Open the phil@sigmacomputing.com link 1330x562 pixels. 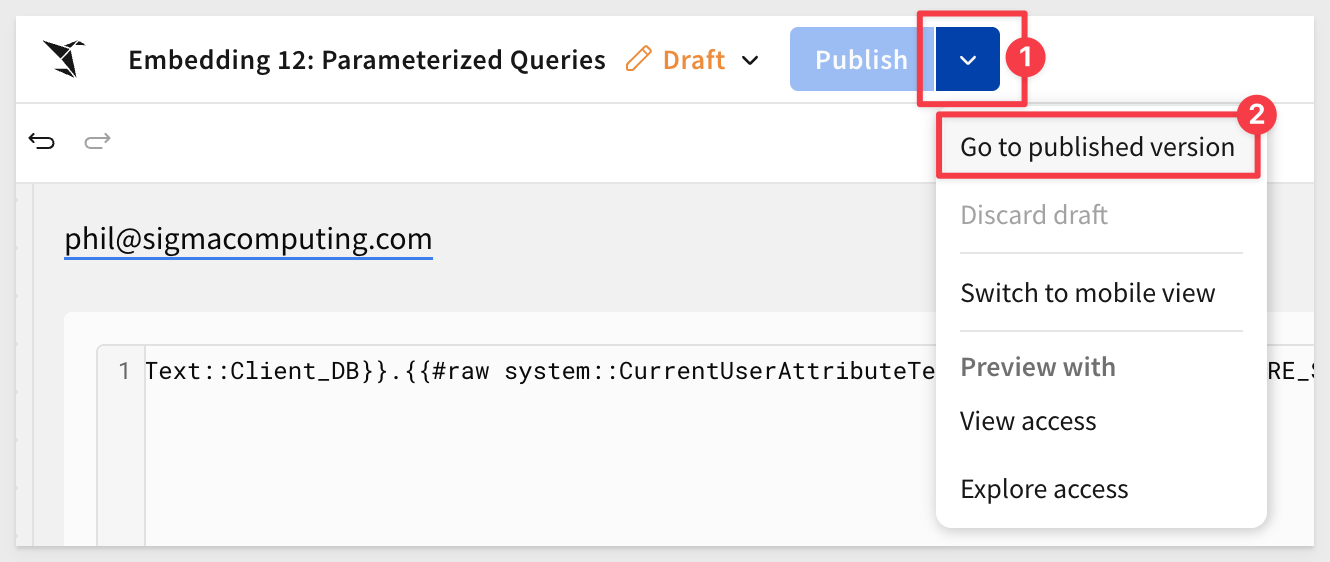(x=248, y=240)
